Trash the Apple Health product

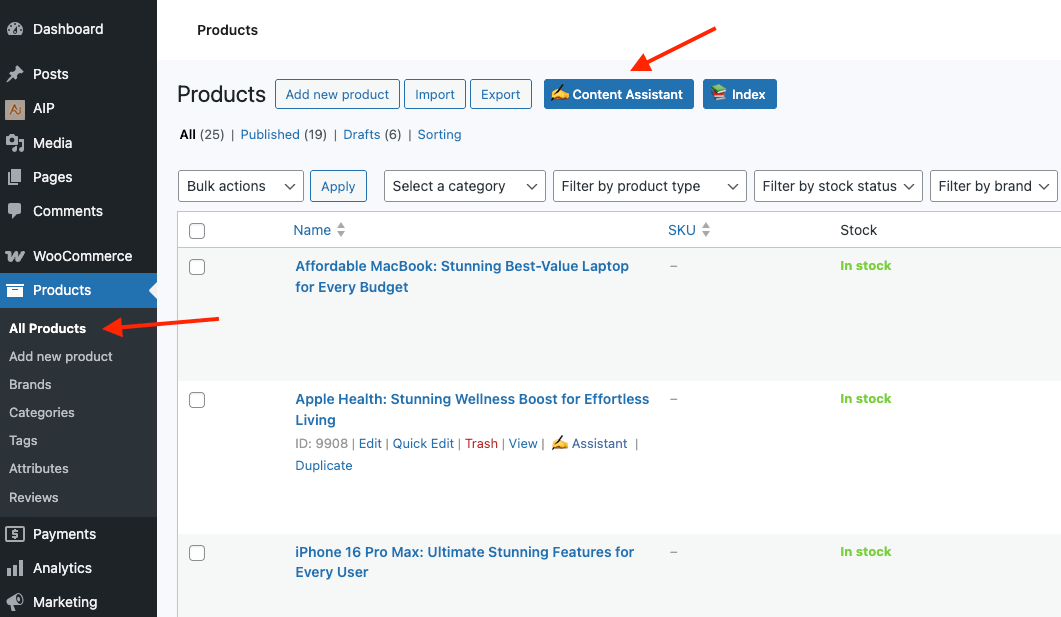(481, 443)
